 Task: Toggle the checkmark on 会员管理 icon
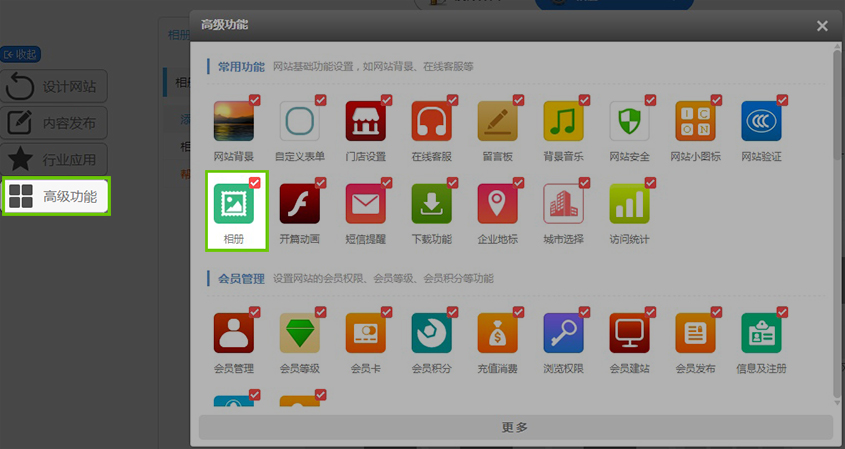click(x=254, y=312)
